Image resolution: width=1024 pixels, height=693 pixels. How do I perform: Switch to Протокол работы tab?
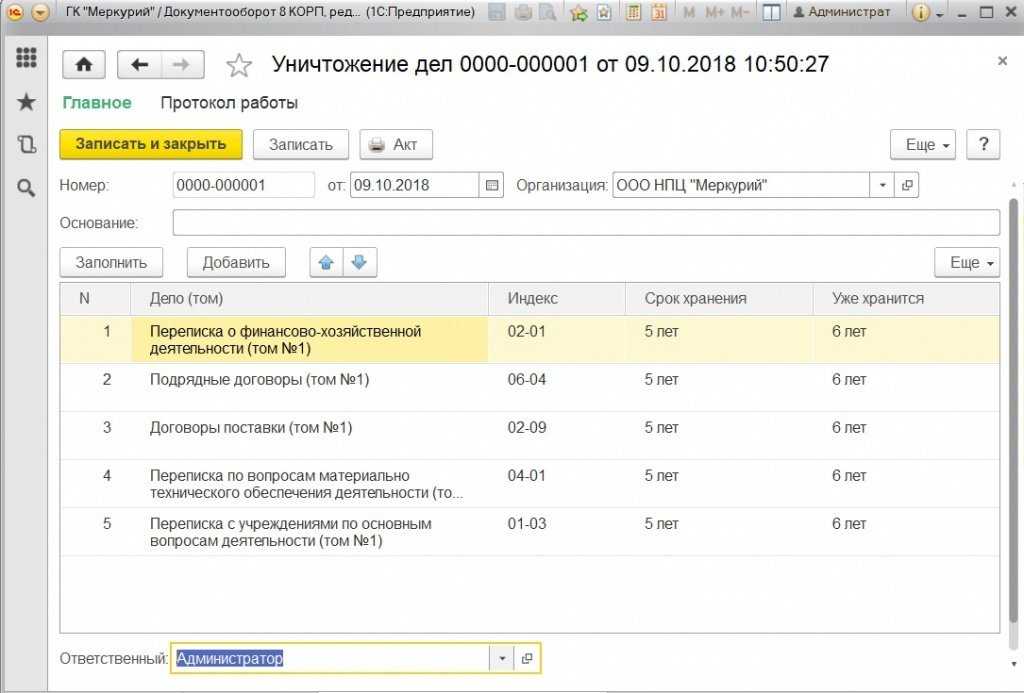(229, 103)
